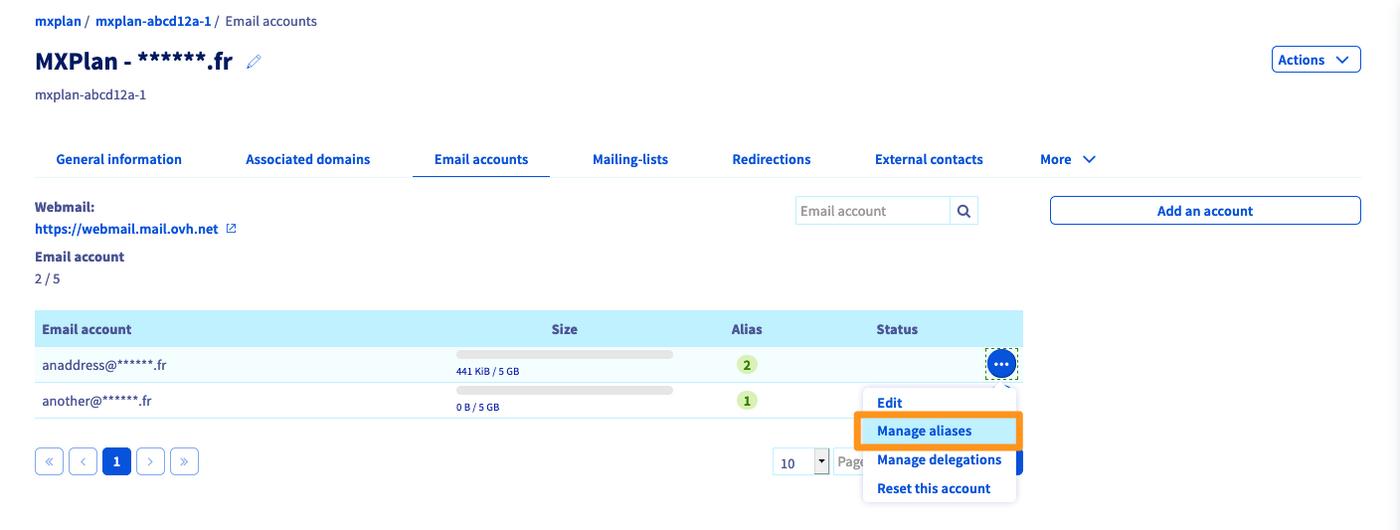
Task: Click the anaddress storage usage bar
Action: [x=564, y=355]
